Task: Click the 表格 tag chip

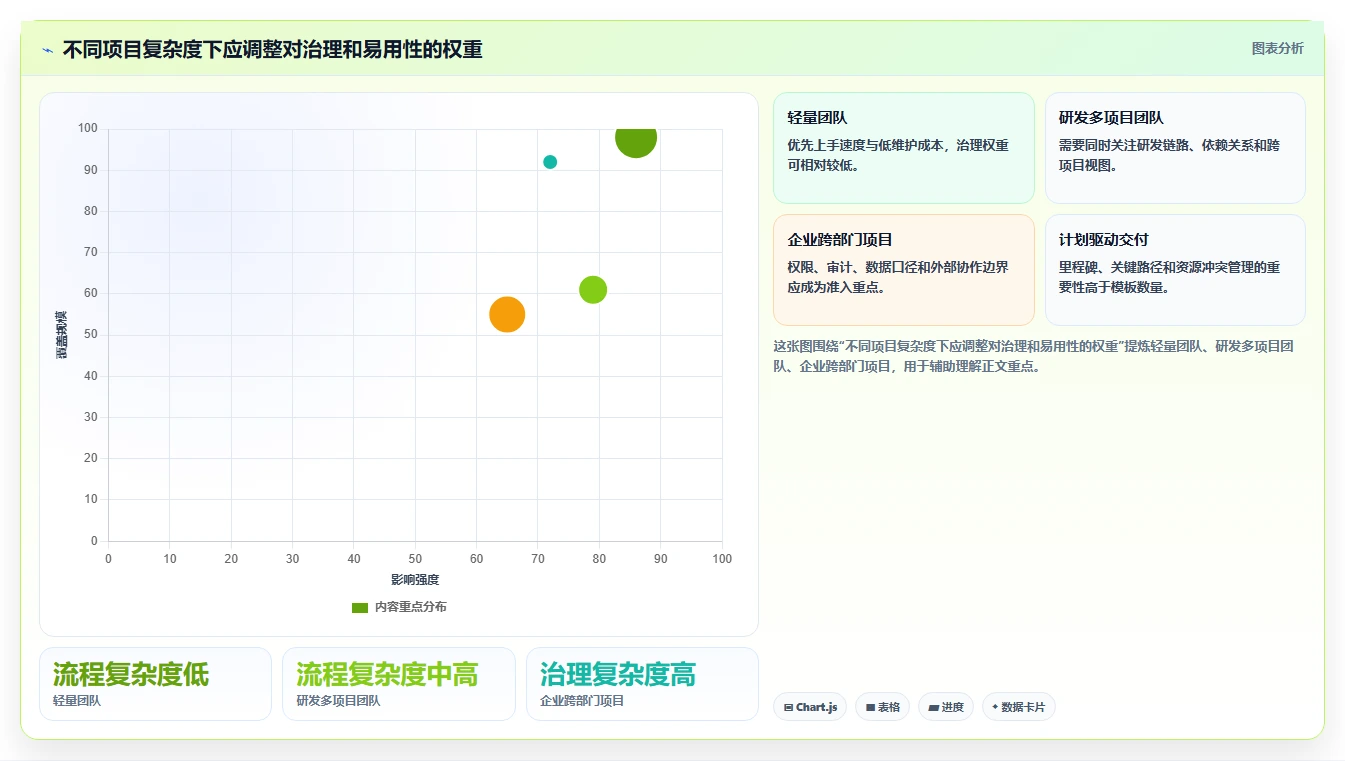Action: (882, 707)
